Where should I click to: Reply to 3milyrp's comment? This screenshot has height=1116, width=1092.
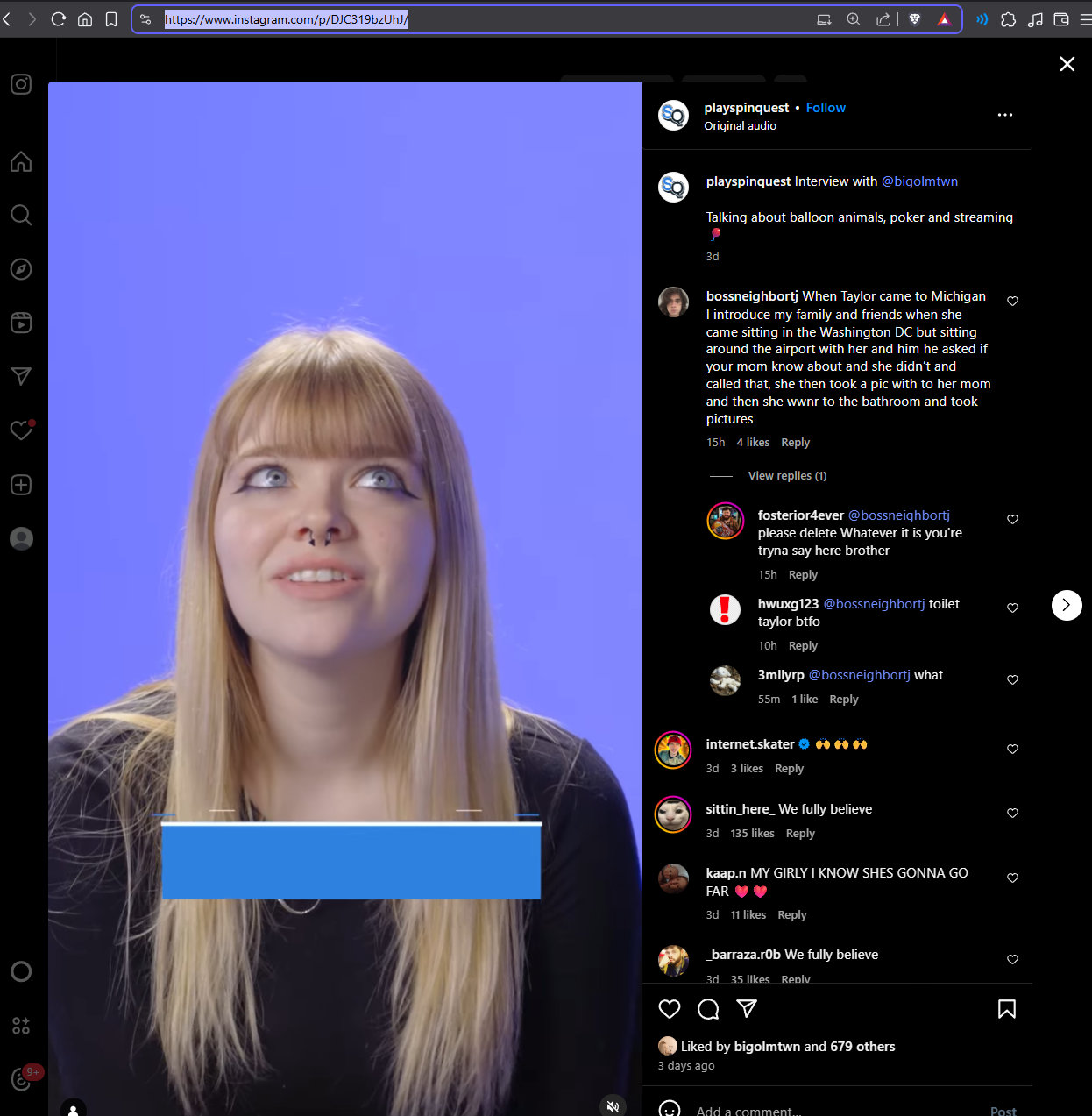click(x=844, y=700)
